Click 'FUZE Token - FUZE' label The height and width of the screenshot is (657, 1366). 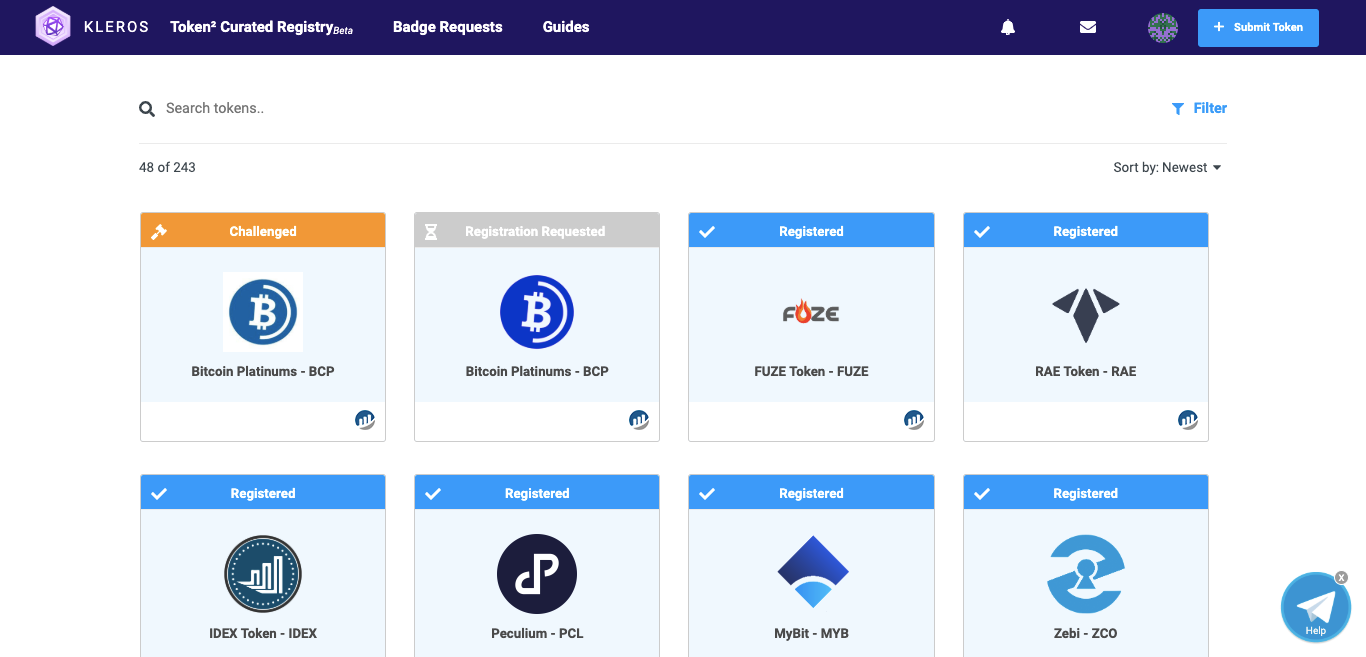click(x=811, y=371)
